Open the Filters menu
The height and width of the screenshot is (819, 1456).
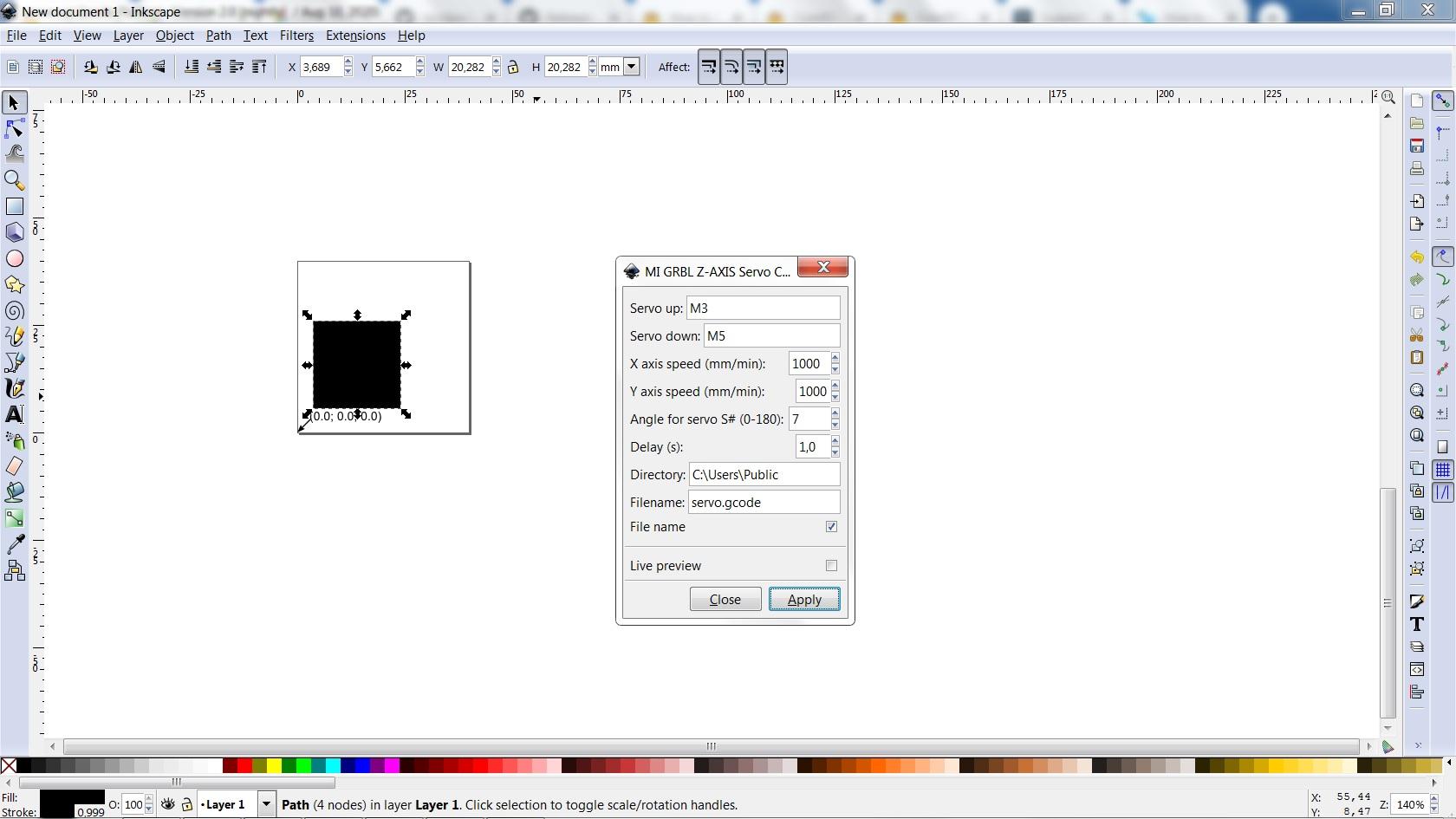coord(296,36)
